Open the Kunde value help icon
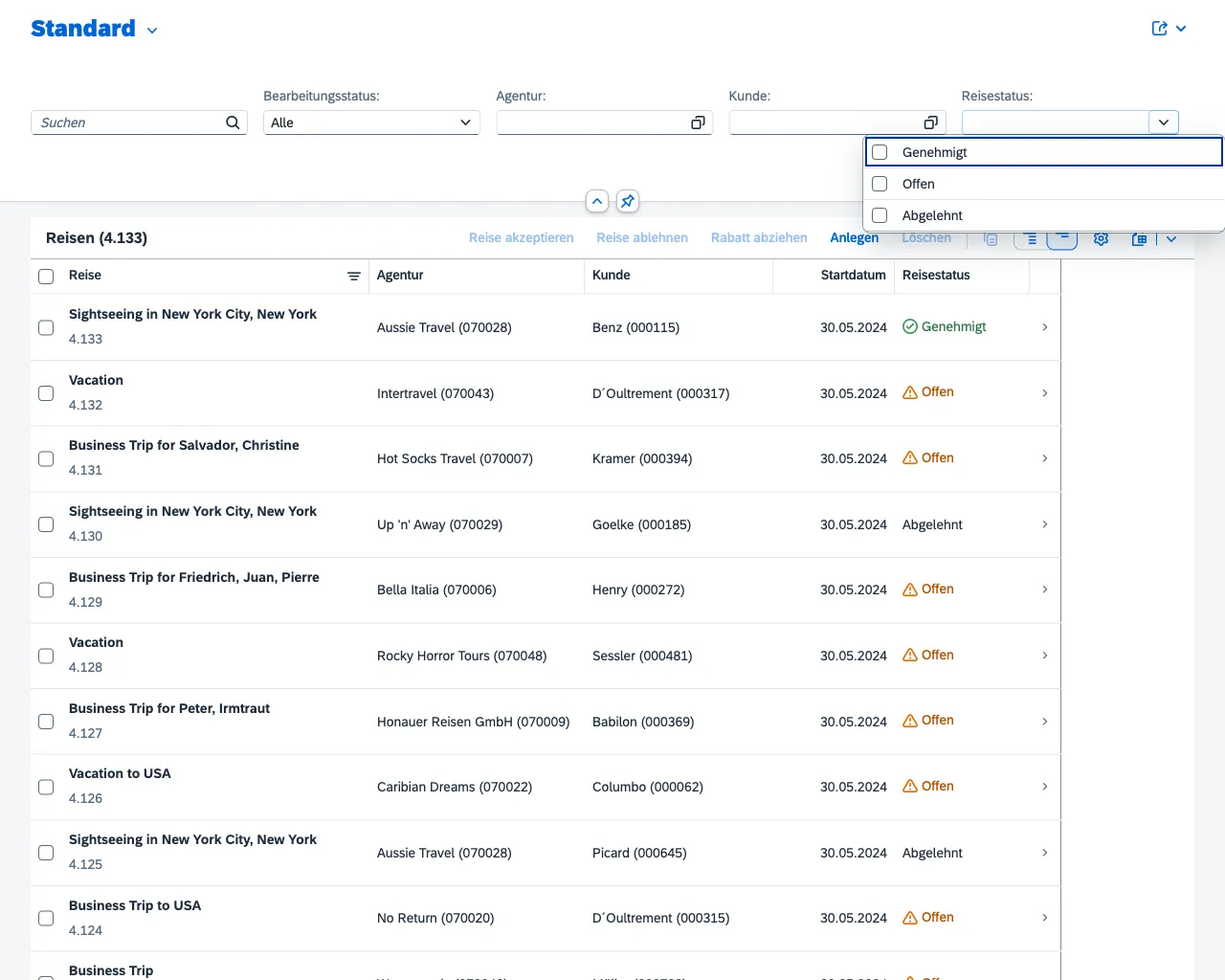 click(x=930, y=122)
